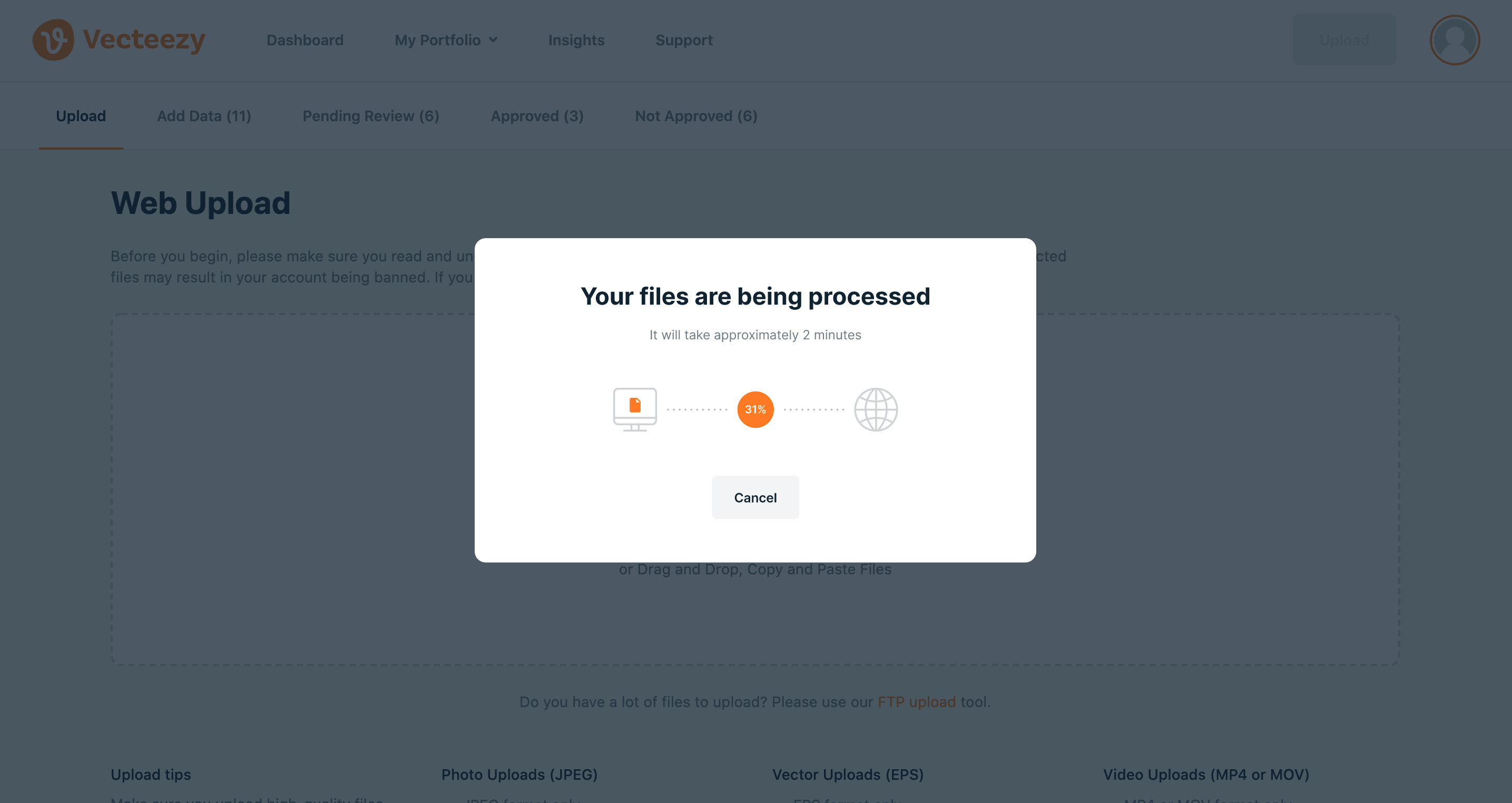Click the 31% progress indicator

755,409
